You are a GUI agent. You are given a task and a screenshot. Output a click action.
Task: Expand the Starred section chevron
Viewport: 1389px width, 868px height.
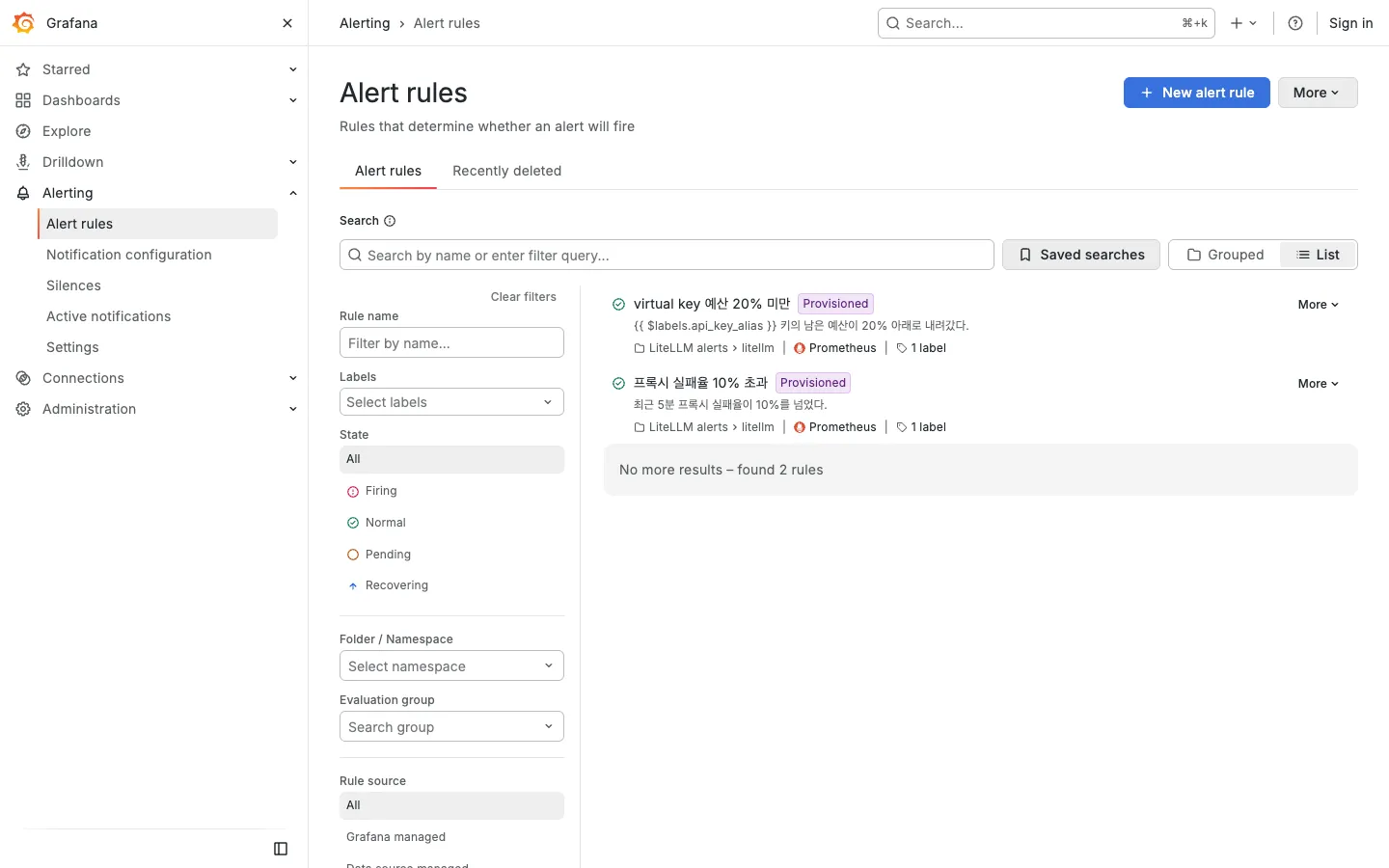[293, 69]
